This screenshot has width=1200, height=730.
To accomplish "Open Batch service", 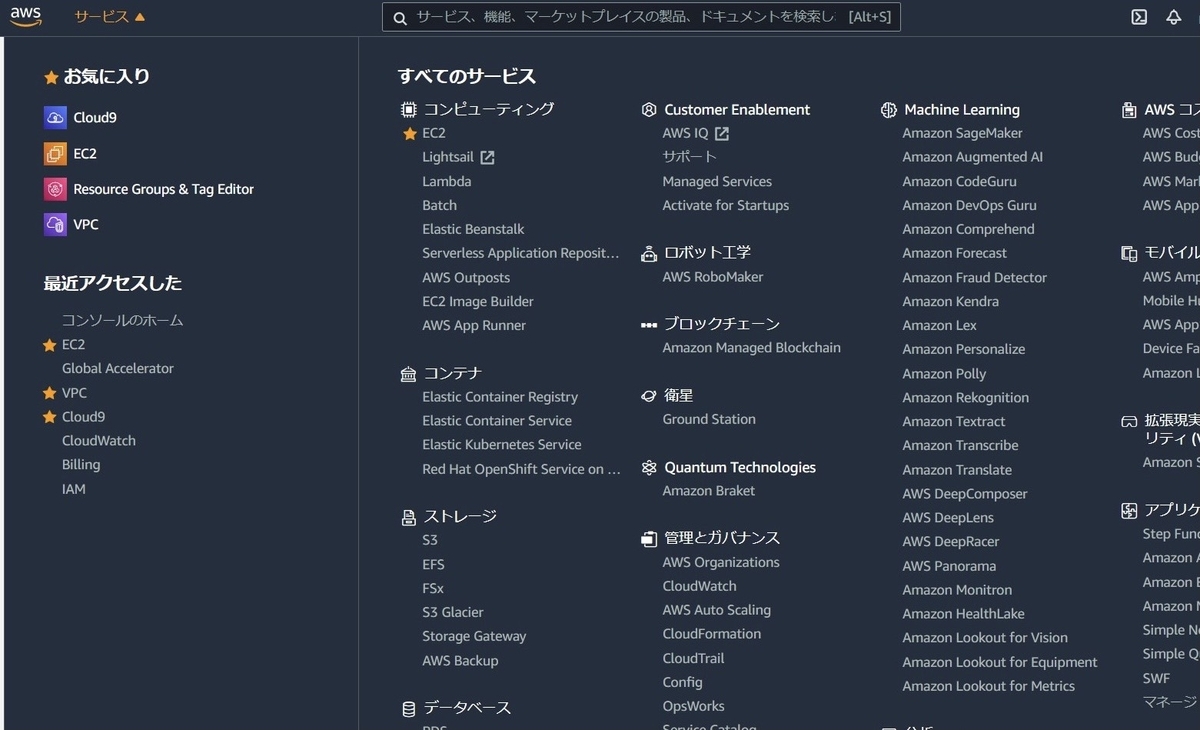I will point(439,205).
